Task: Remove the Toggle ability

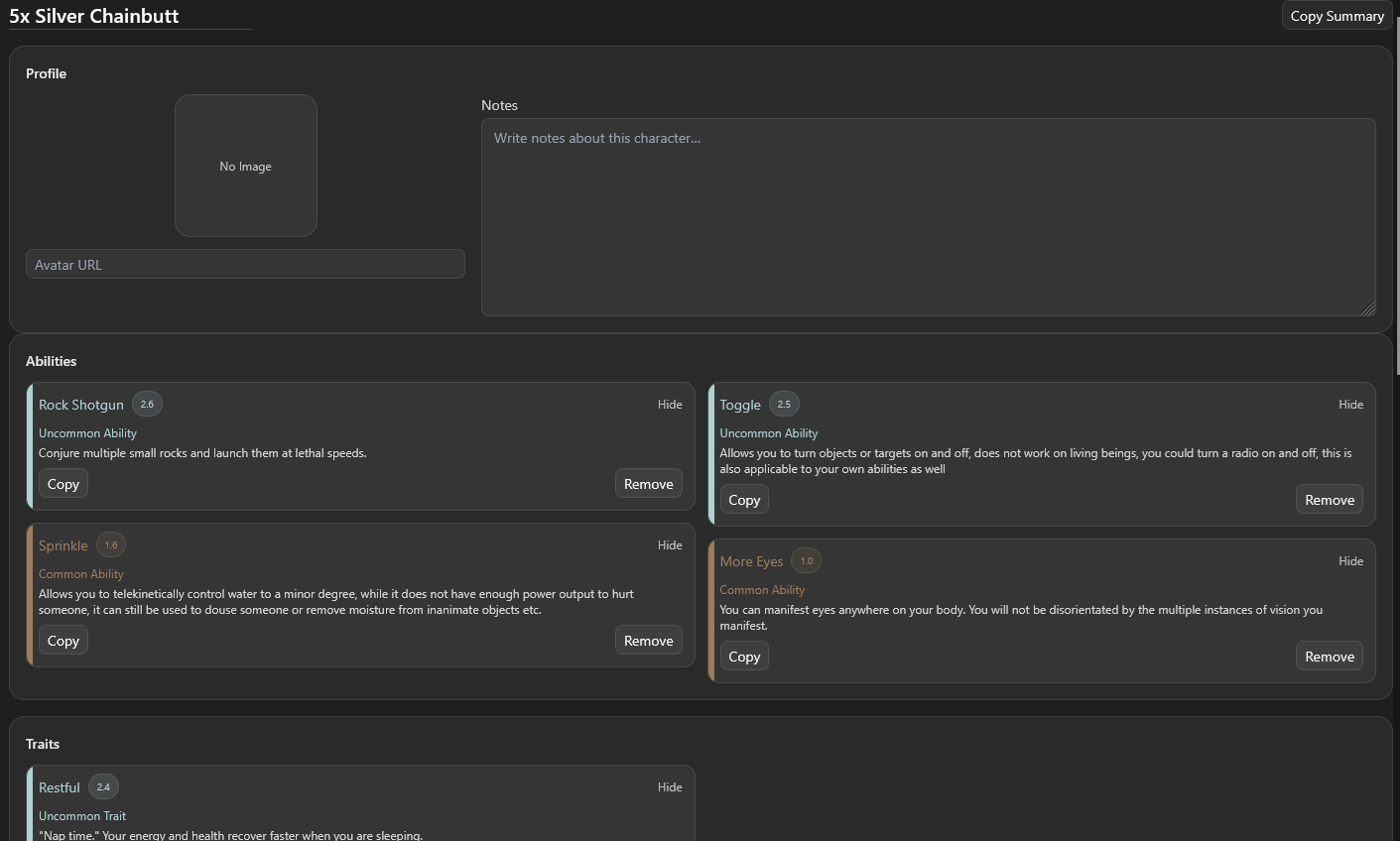Action: pyautogui.click(x=1330, y=500)
